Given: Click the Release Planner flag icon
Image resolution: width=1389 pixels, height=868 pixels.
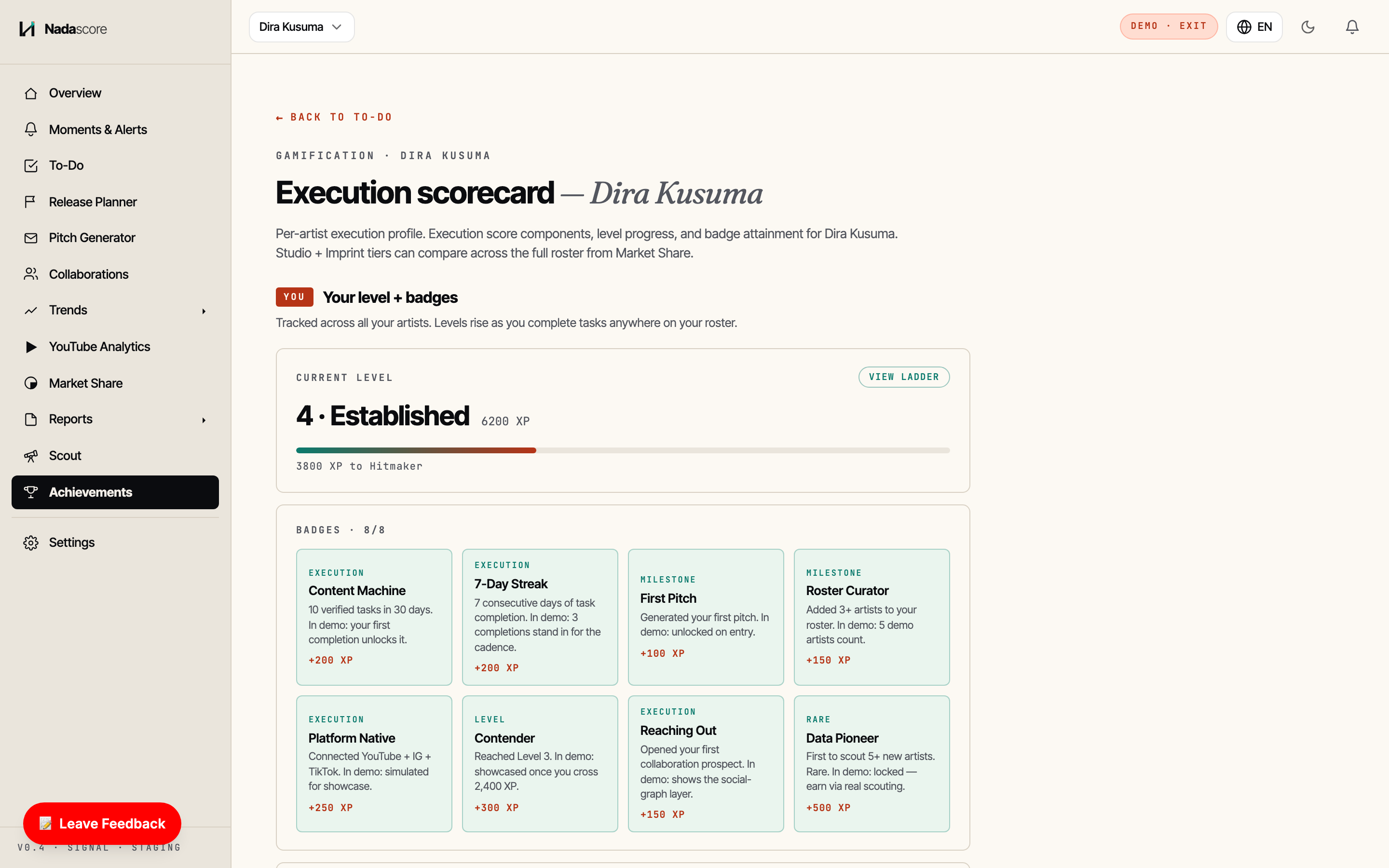Looking at the screenshot, I should point(31,202).
